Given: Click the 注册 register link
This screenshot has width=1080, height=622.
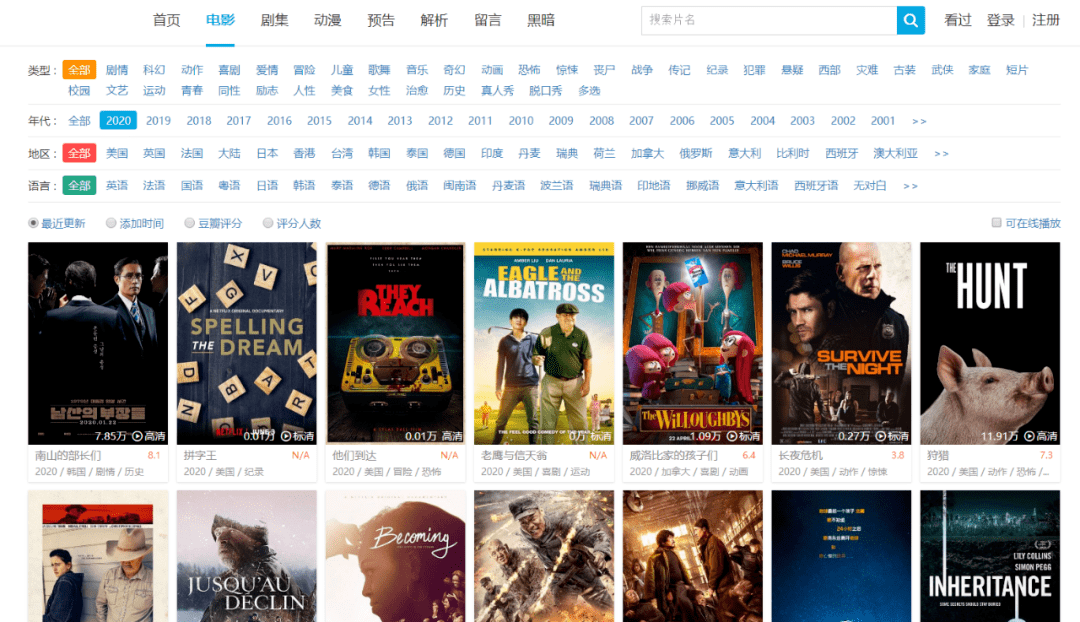Looking at the screenshot, I should [x=1046, y=21].
